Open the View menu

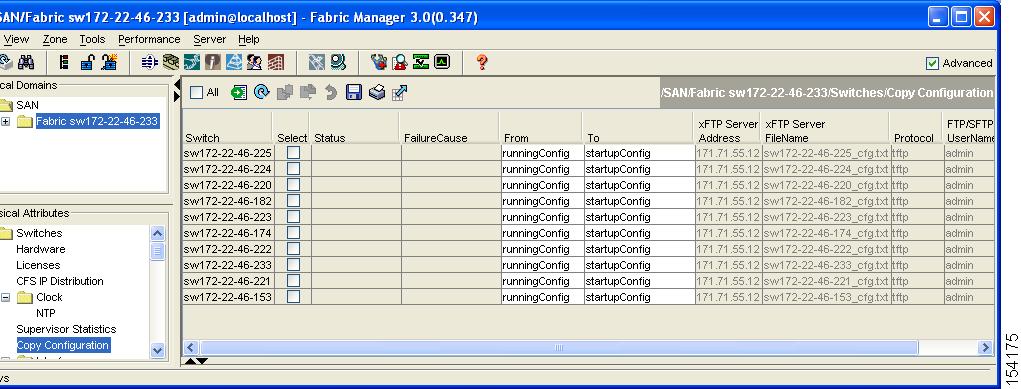16,40
